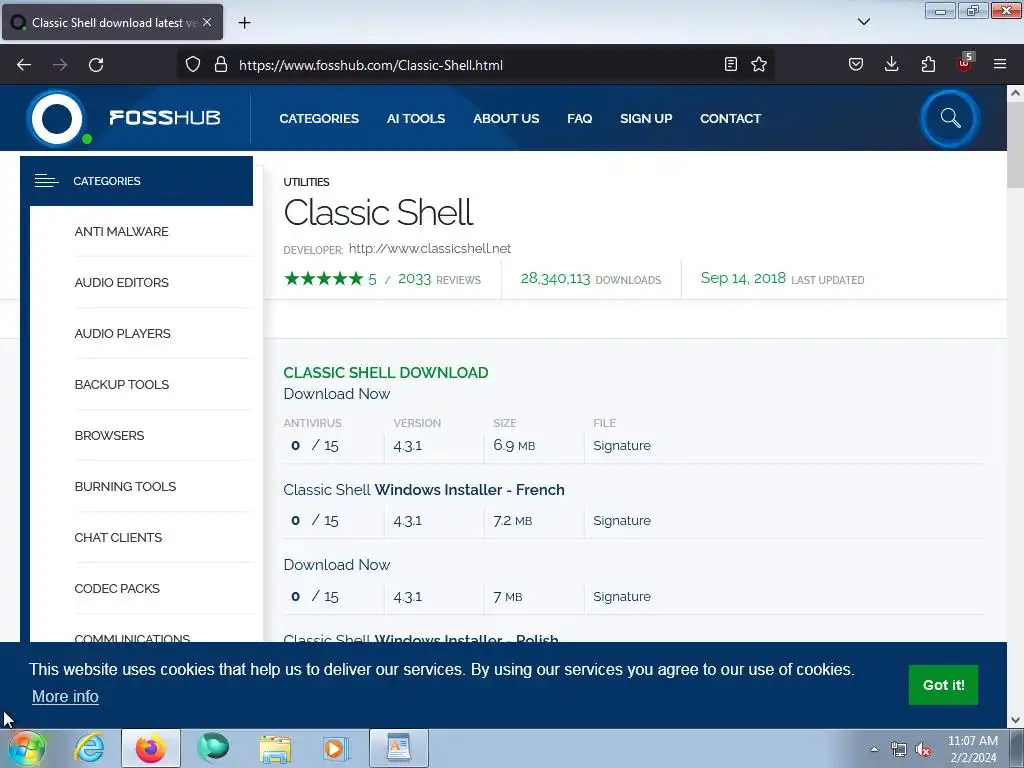Open a new tab with the plus icon
The width and height of the screenshot is (1024, 768).
tap(244, 23)
